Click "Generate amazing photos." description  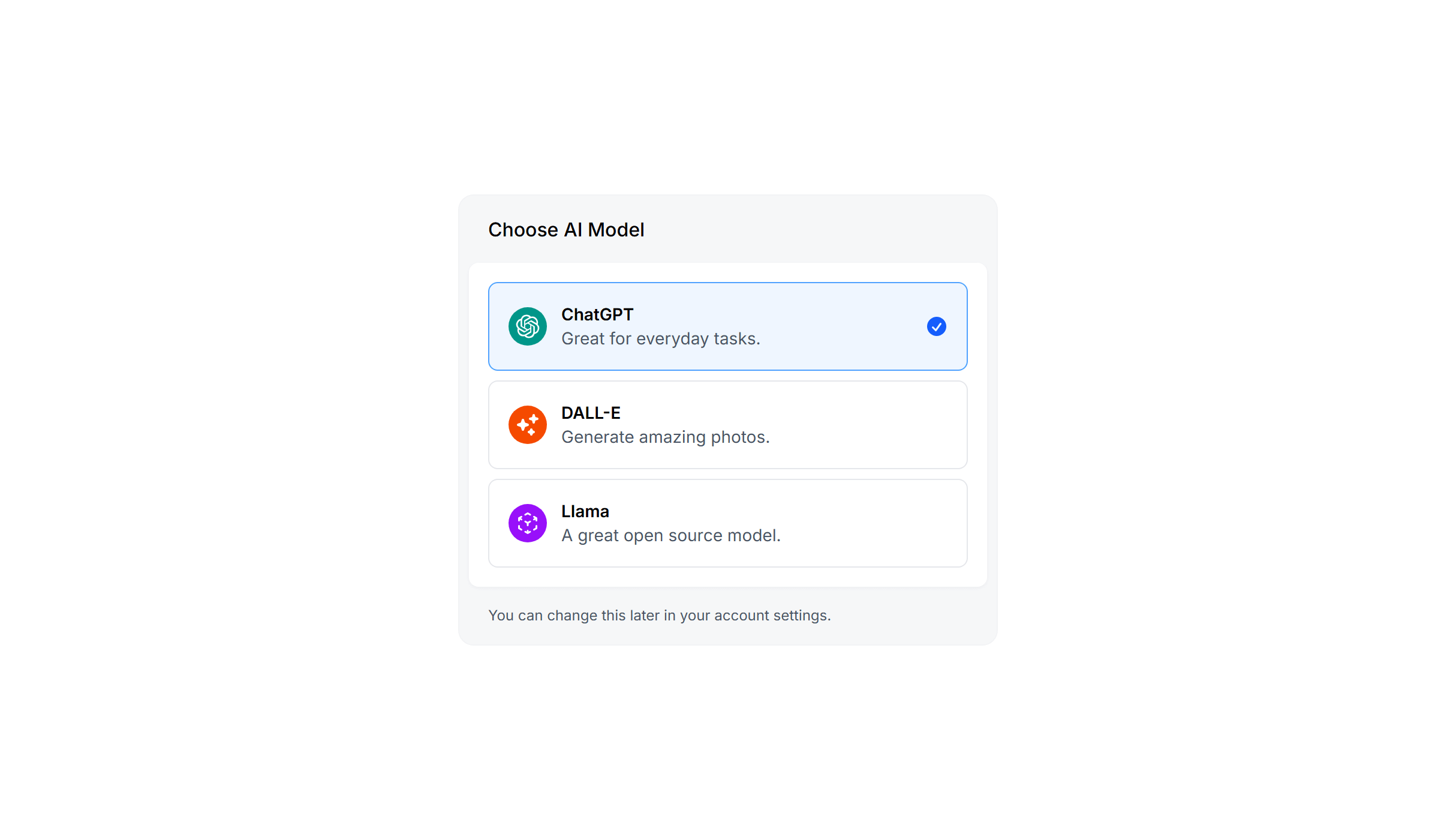pyautogui.click(x=665, y=437)
